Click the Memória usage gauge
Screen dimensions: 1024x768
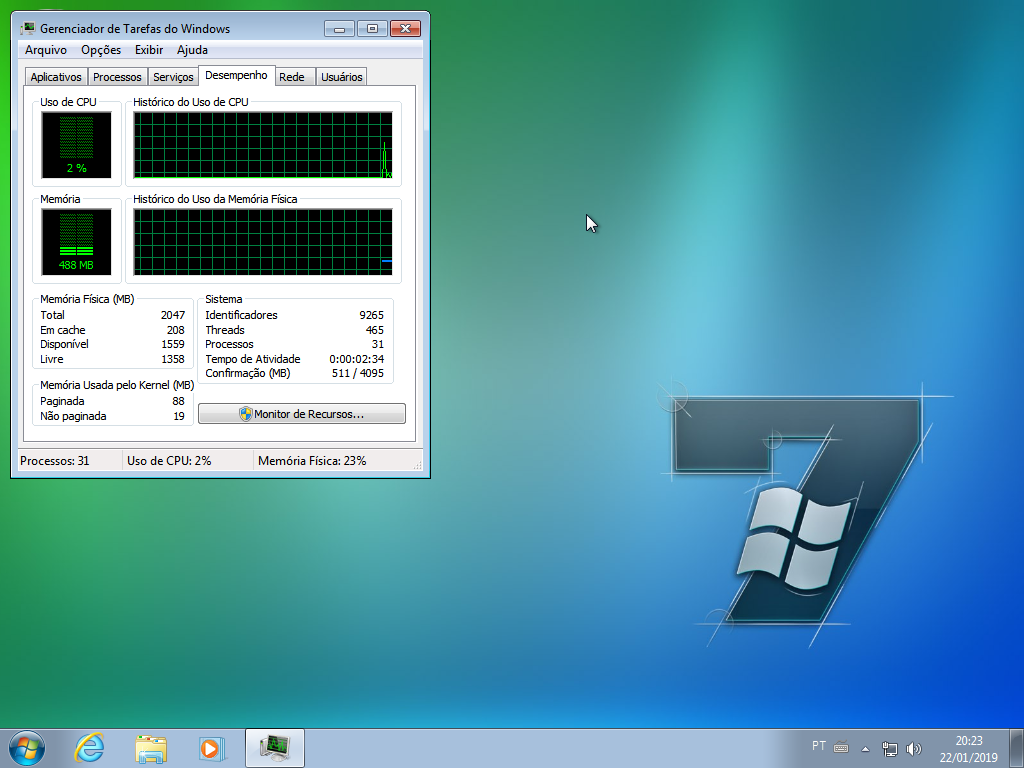[77, 238]
